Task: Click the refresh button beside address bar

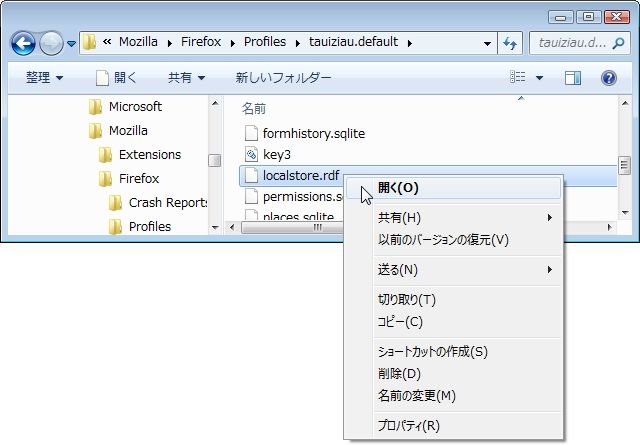Action: coord(510,43)
